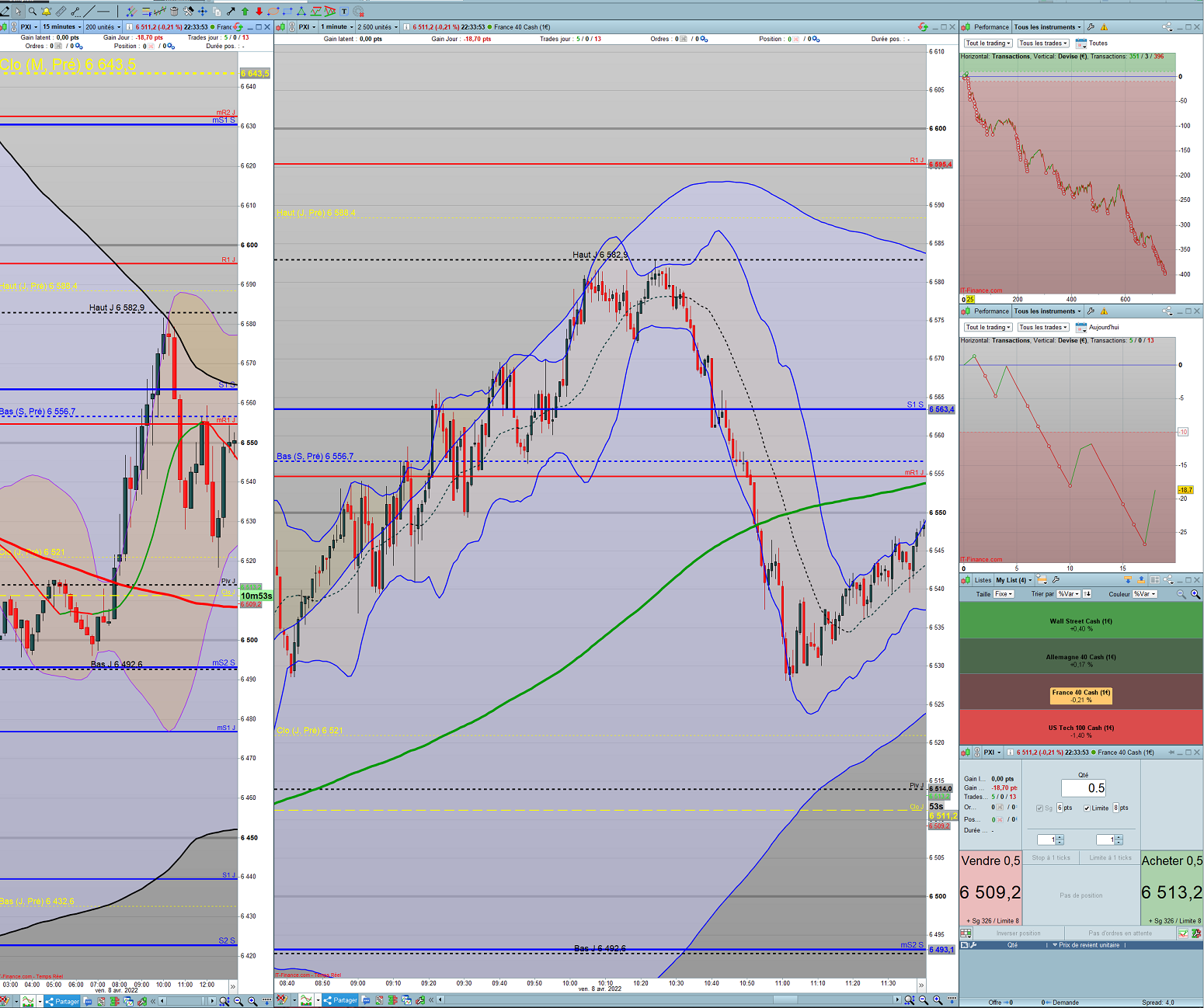Viewport: 1204px width, 1008px height.
Task: Select the arrow cursor tool
Action: coord(18,11)
